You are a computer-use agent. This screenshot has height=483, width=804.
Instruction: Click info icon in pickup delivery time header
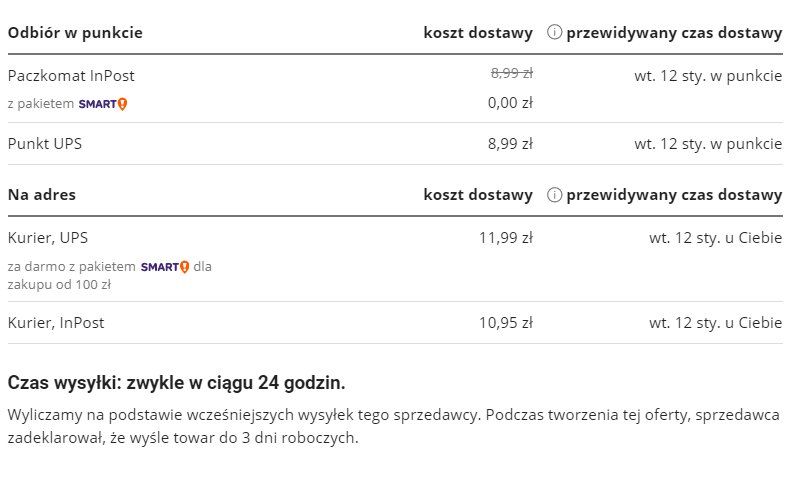coord(554,33)
